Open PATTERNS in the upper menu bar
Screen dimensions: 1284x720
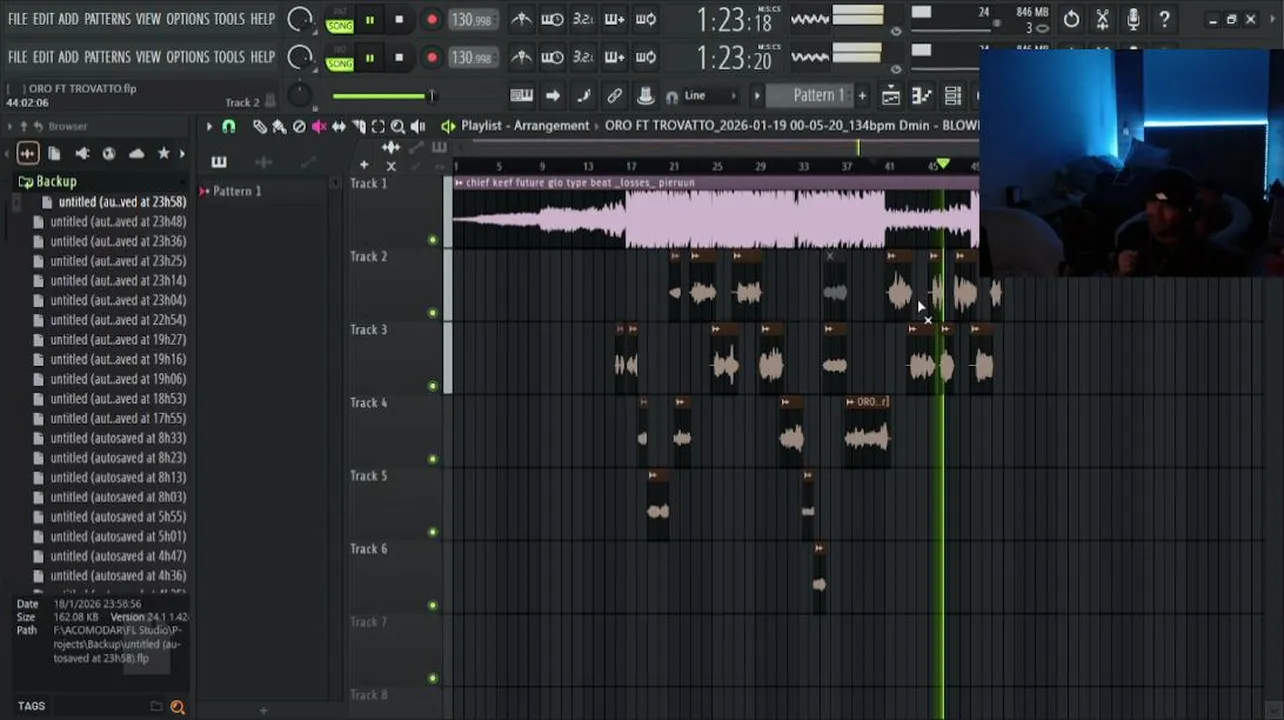click(107, 19)
